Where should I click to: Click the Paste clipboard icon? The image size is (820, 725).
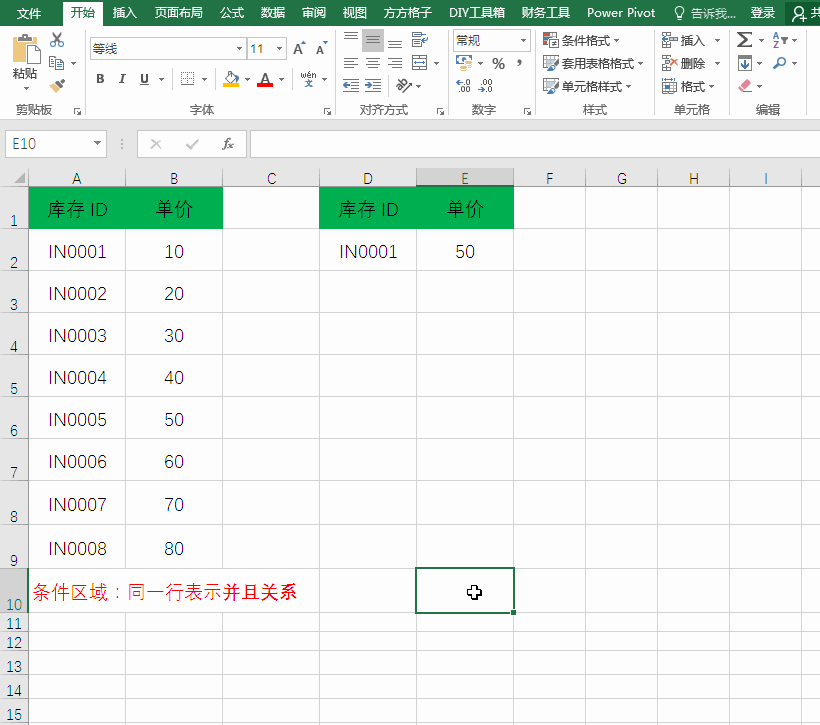pyautogui.click(x=26, y=50)
